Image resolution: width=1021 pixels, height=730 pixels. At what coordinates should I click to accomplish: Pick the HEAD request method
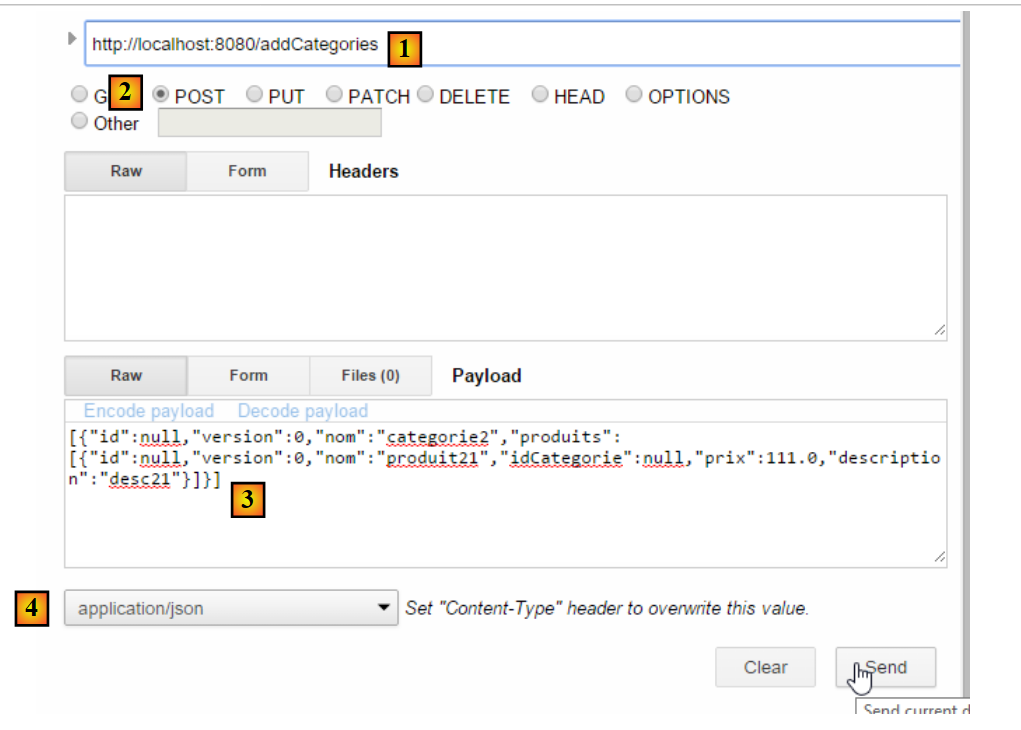(x=540, y=95)
